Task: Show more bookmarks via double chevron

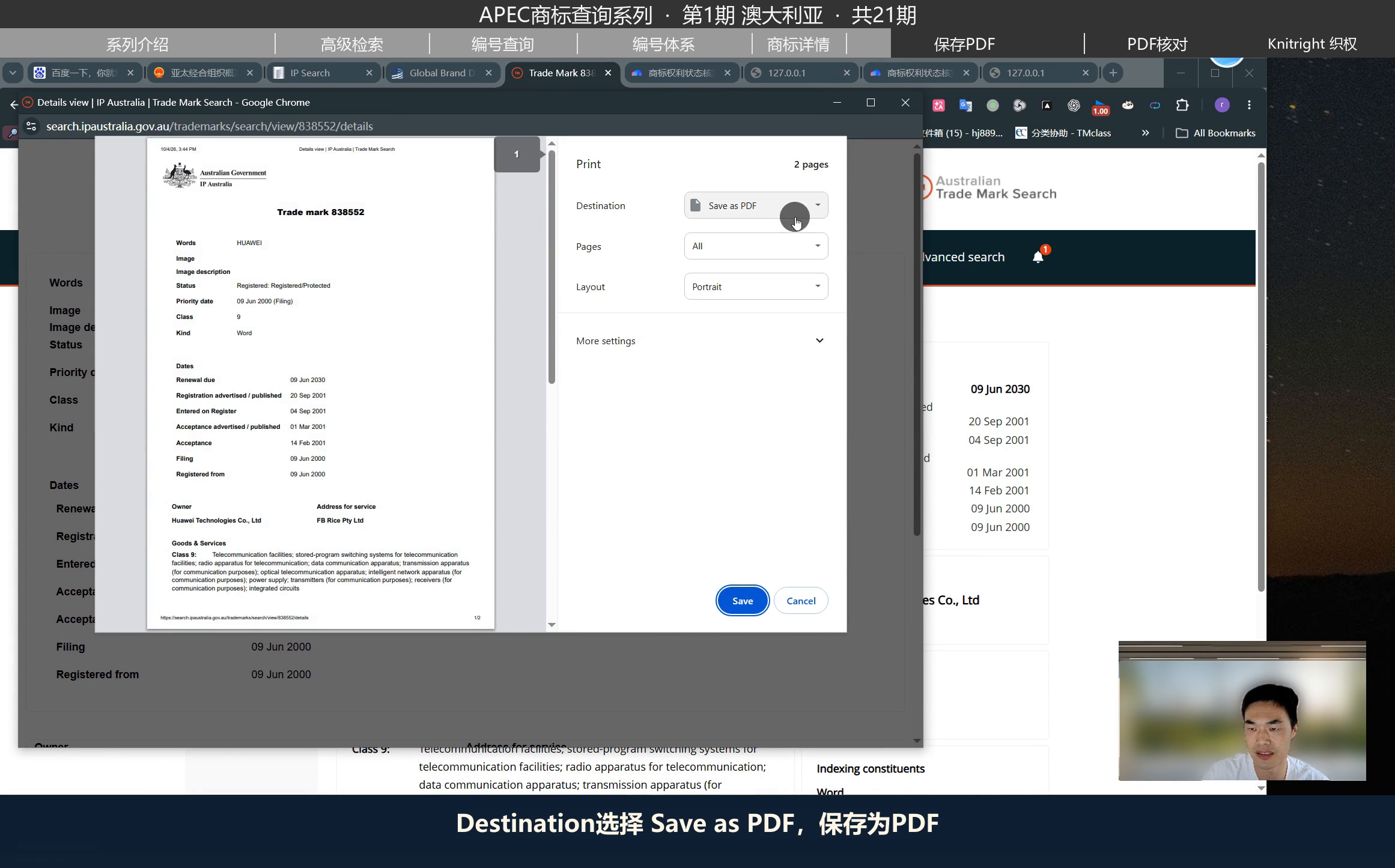Action: coord(1145,133)
